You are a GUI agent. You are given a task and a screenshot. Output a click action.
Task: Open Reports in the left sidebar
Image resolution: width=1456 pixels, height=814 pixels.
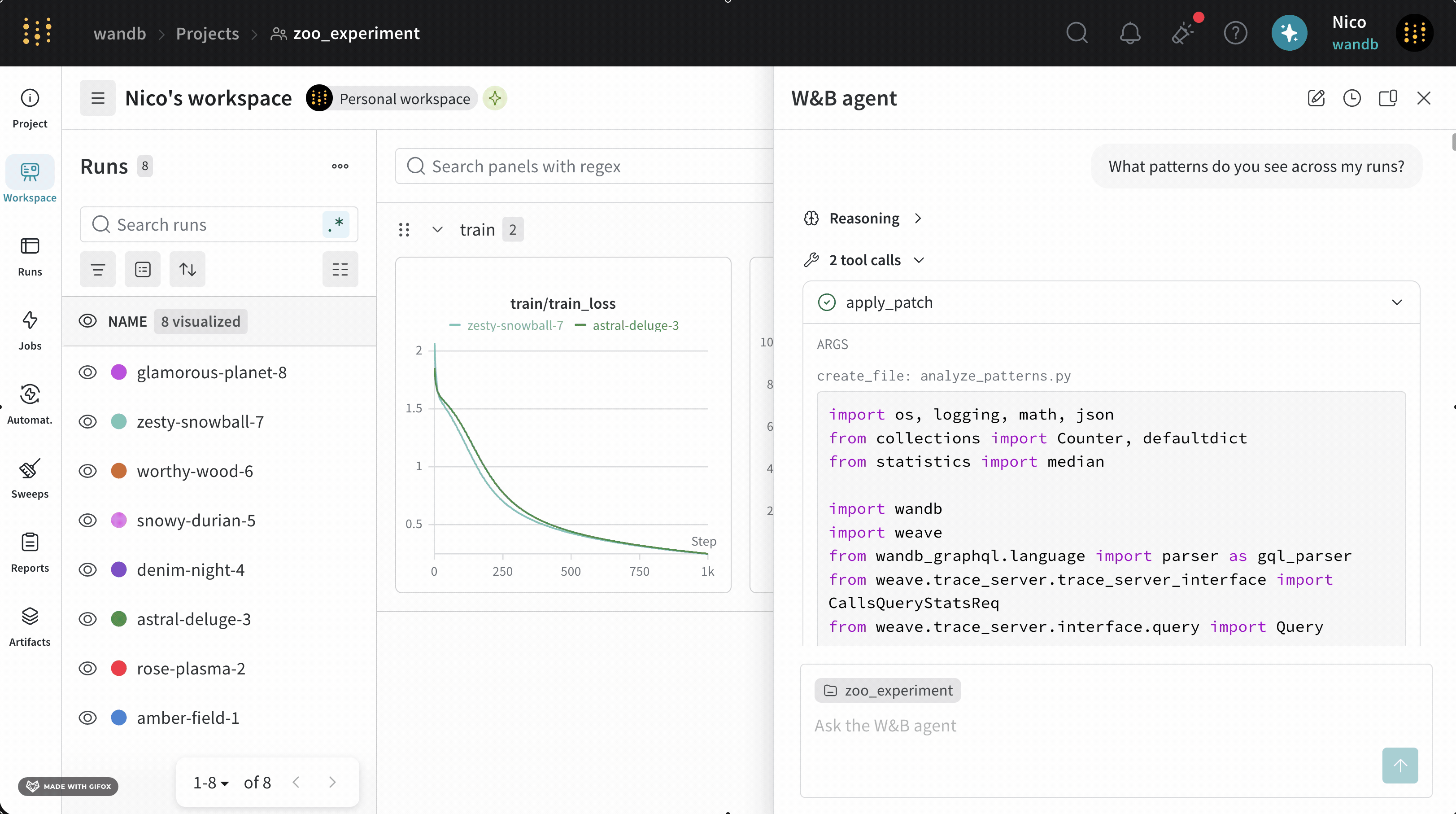coord(30,553)
